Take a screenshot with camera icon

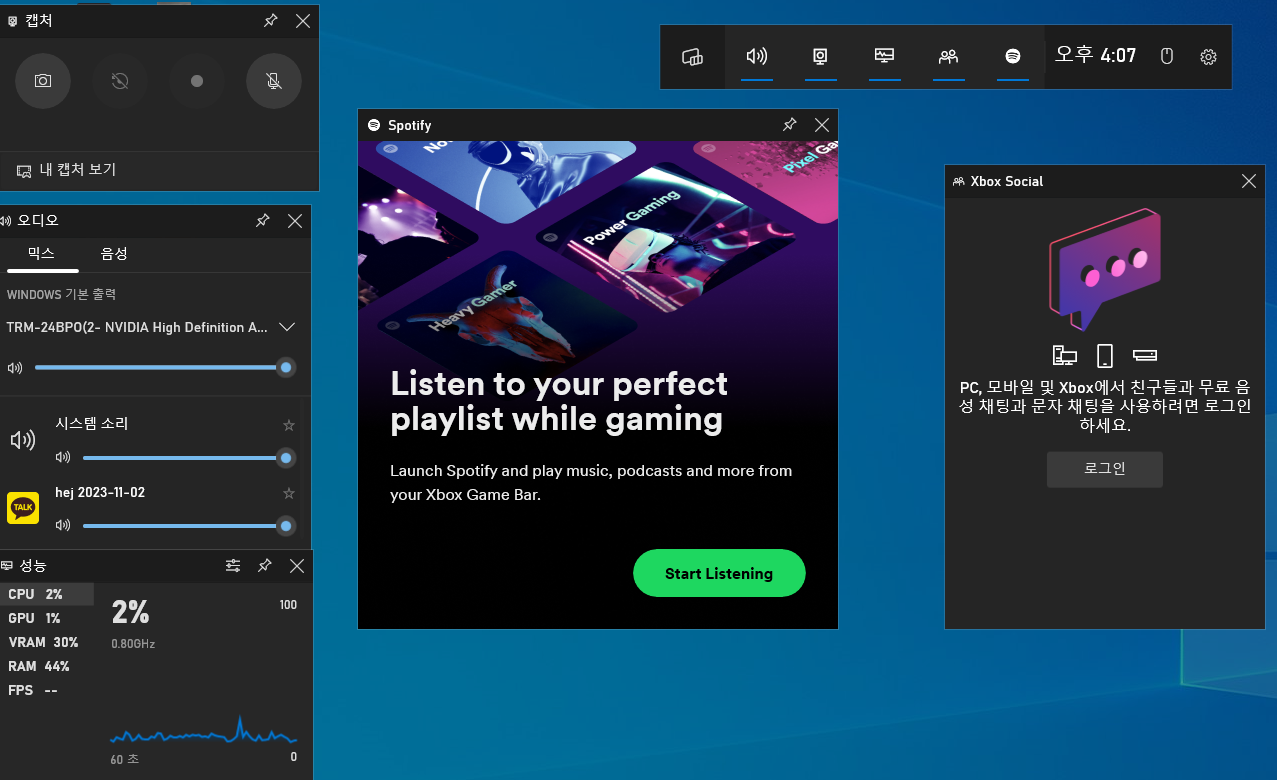pyautogui.click(x=43, y=81)
